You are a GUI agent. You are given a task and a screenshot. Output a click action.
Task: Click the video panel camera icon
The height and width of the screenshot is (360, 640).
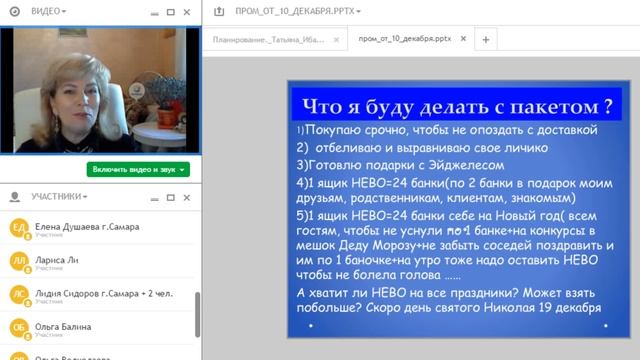(15, 11)
